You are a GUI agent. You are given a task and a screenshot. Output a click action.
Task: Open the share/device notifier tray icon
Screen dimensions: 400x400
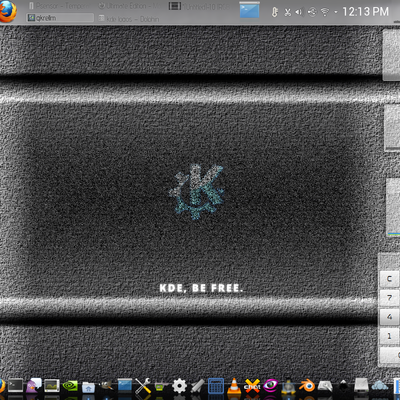click(312, 12)
